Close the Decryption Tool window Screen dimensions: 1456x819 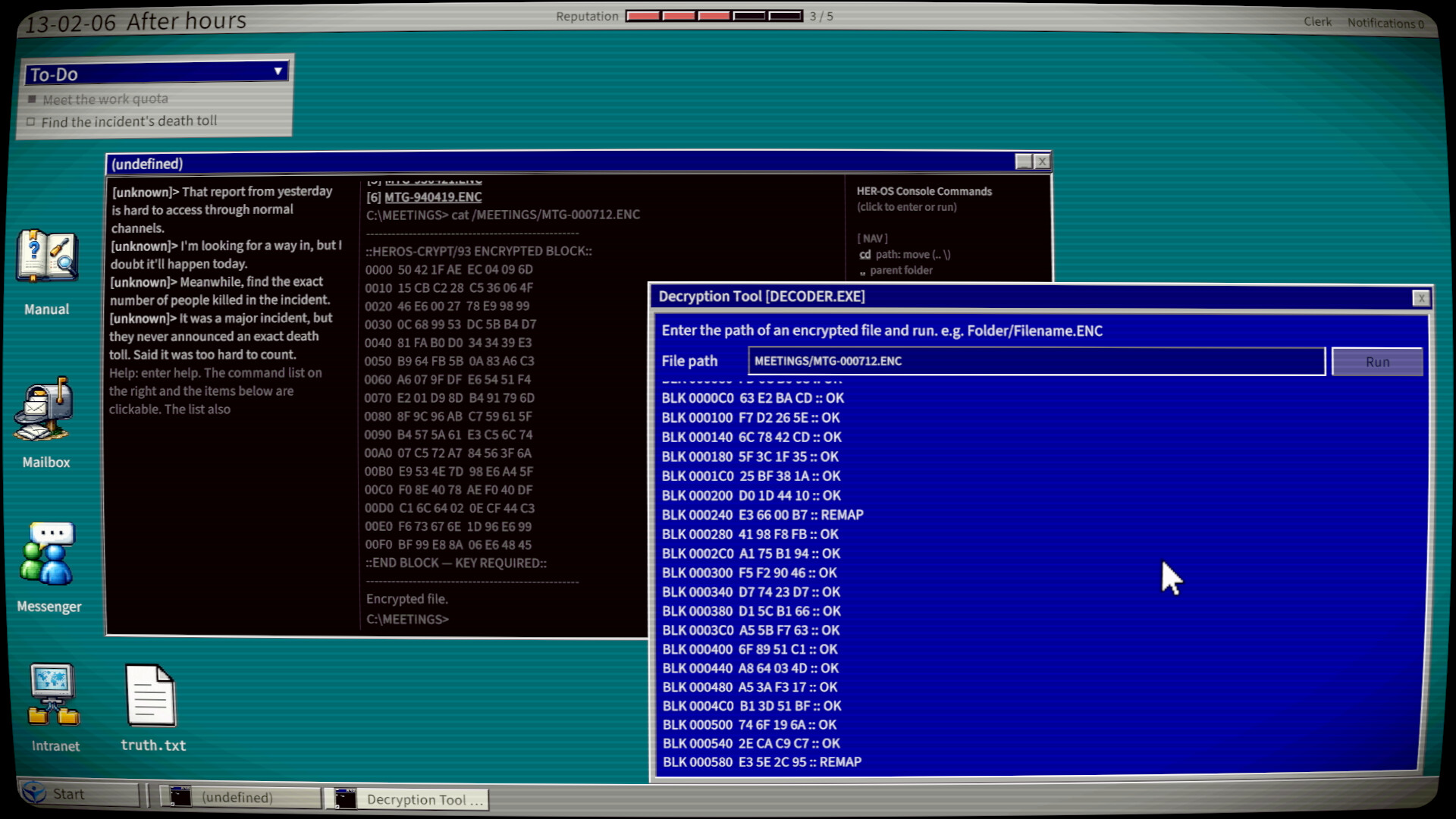tap(1421, 298)
